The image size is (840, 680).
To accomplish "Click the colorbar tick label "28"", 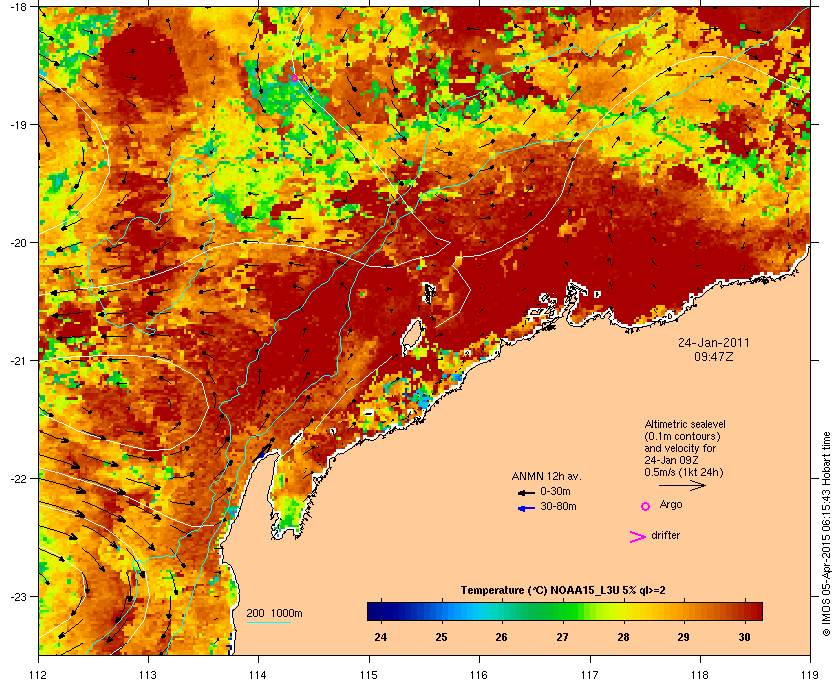I will [x=623, y=637].
